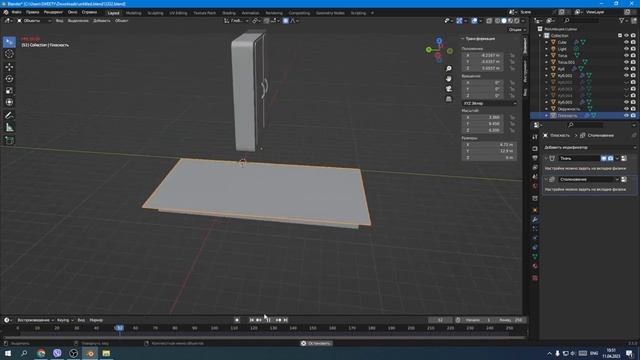Image resolution: width=640 pixels, height=360 pixels.
Task: Open the Modifier wrench properties tab
Action: coord(535,220)
